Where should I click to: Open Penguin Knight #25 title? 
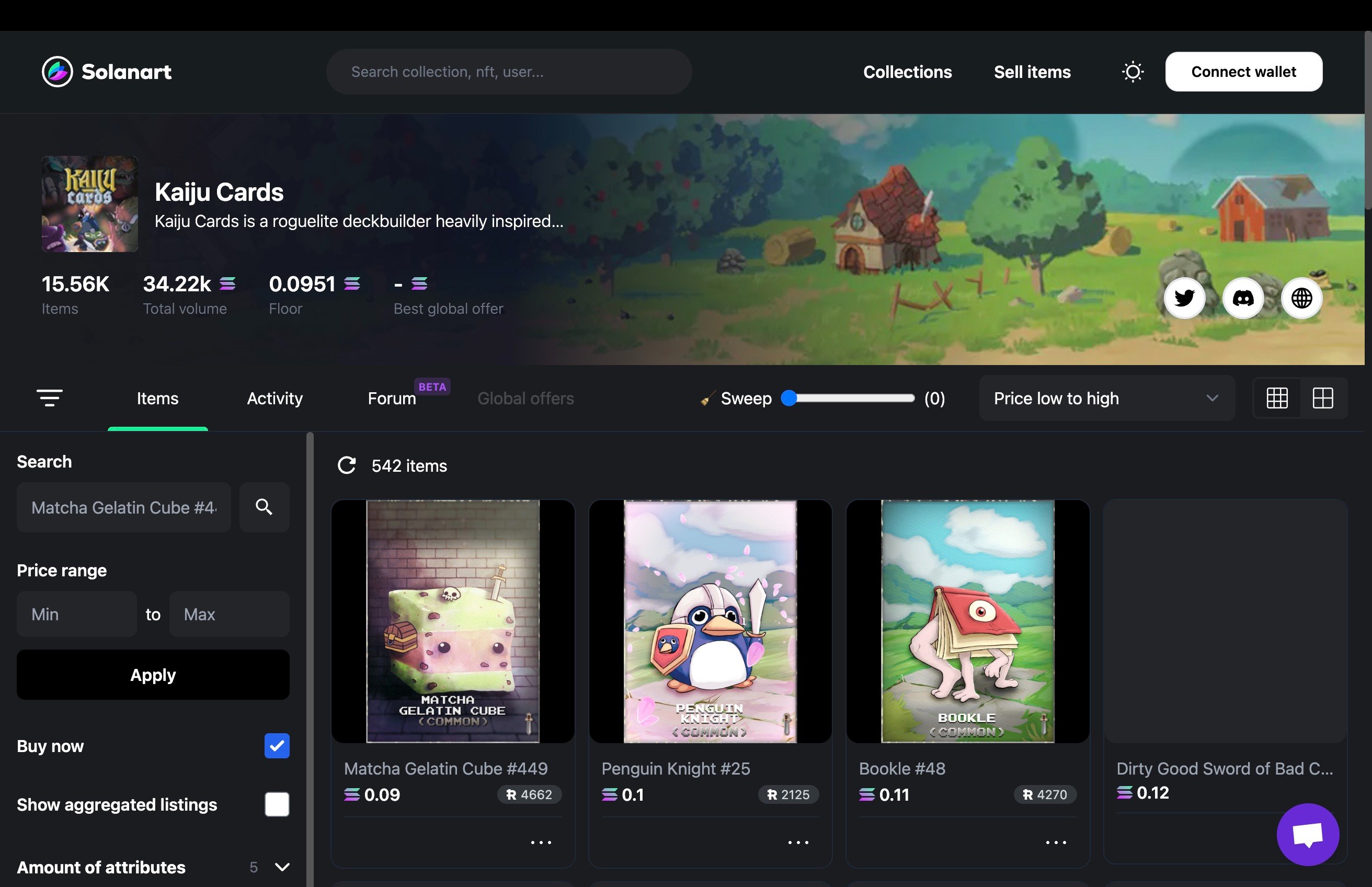676,768
